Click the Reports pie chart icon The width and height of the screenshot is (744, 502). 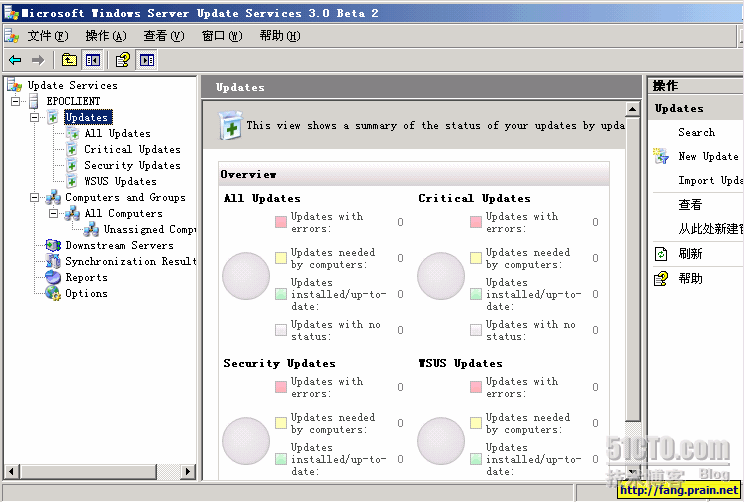click(x=53, y=277)
